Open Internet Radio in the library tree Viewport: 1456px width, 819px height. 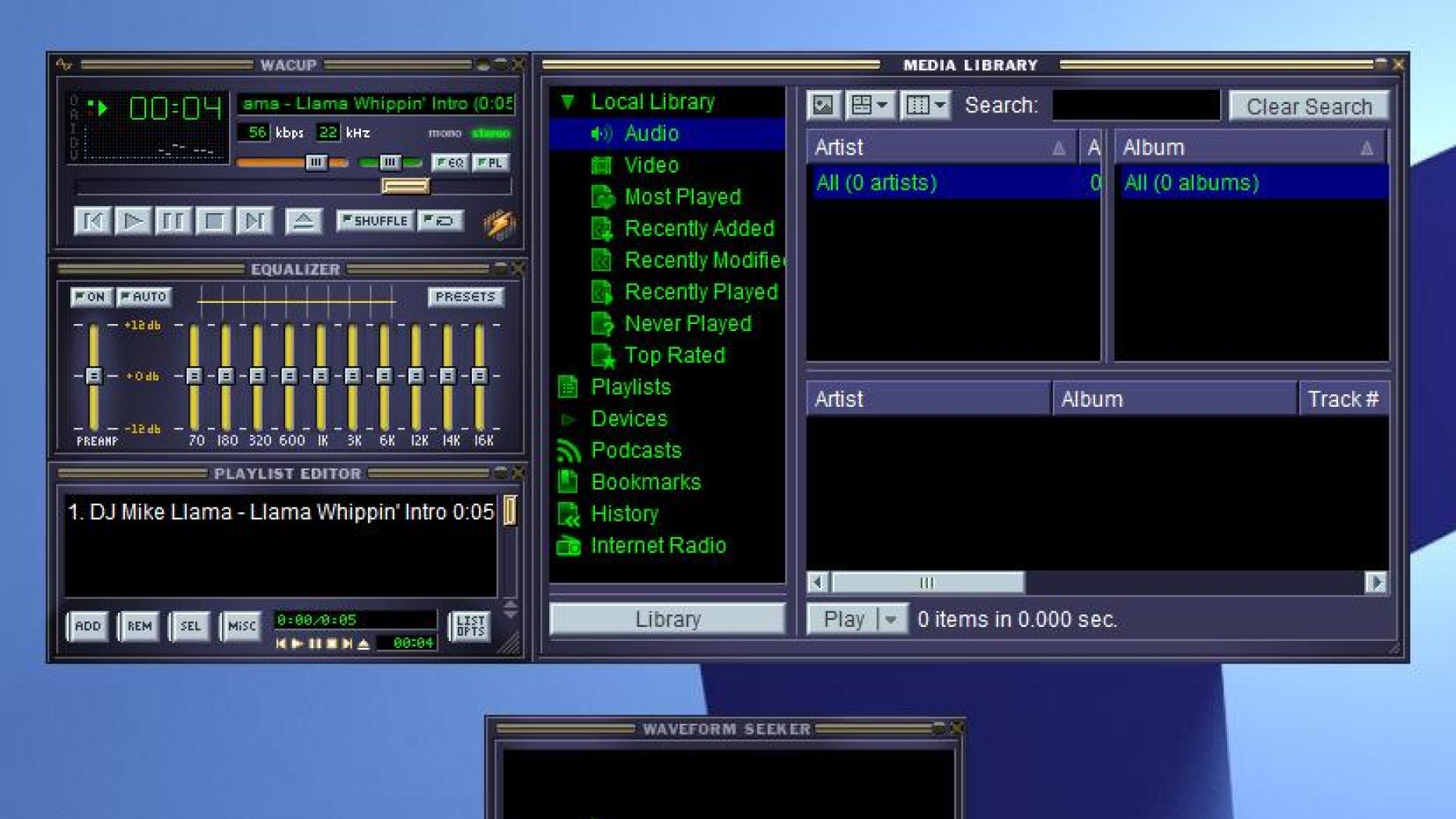click(658, 545)
